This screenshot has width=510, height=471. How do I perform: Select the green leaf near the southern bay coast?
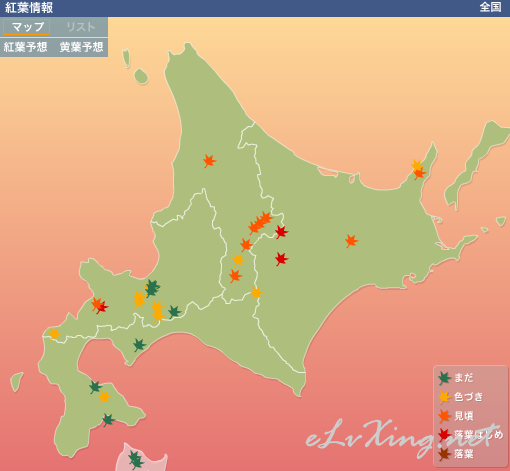(139, 345)
